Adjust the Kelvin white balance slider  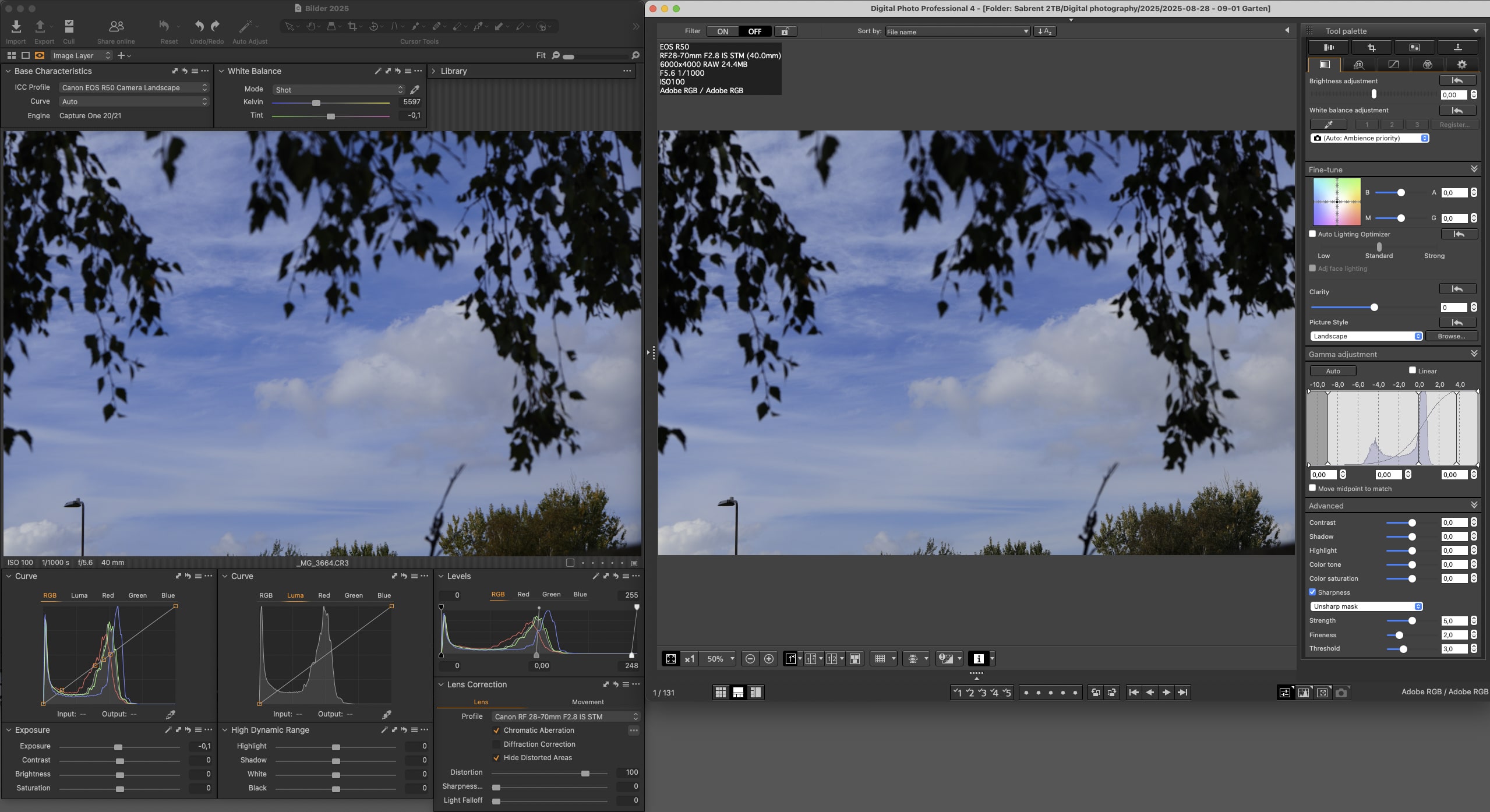316,103
